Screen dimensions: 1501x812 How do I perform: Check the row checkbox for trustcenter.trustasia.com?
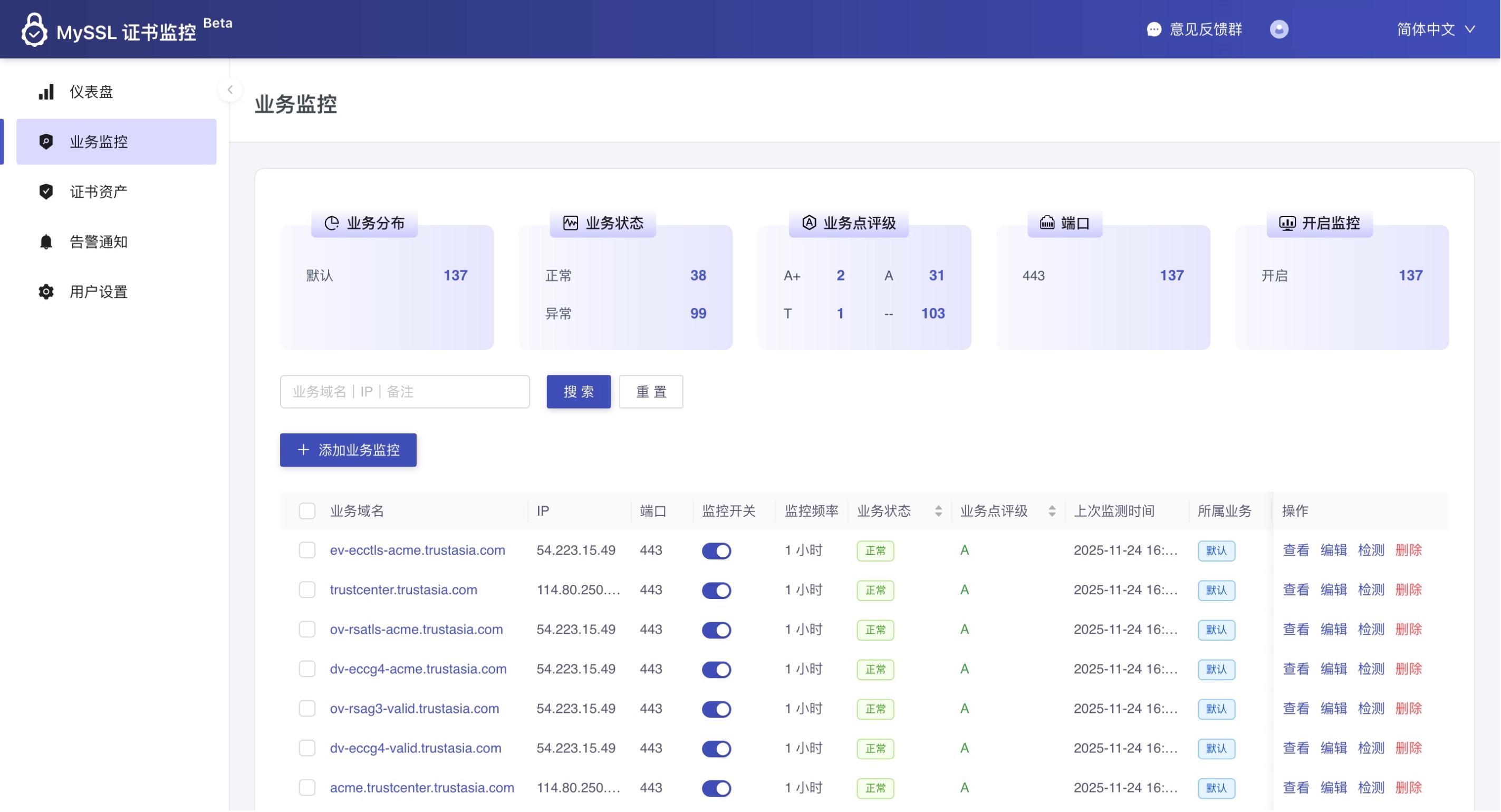click(307, 589)
